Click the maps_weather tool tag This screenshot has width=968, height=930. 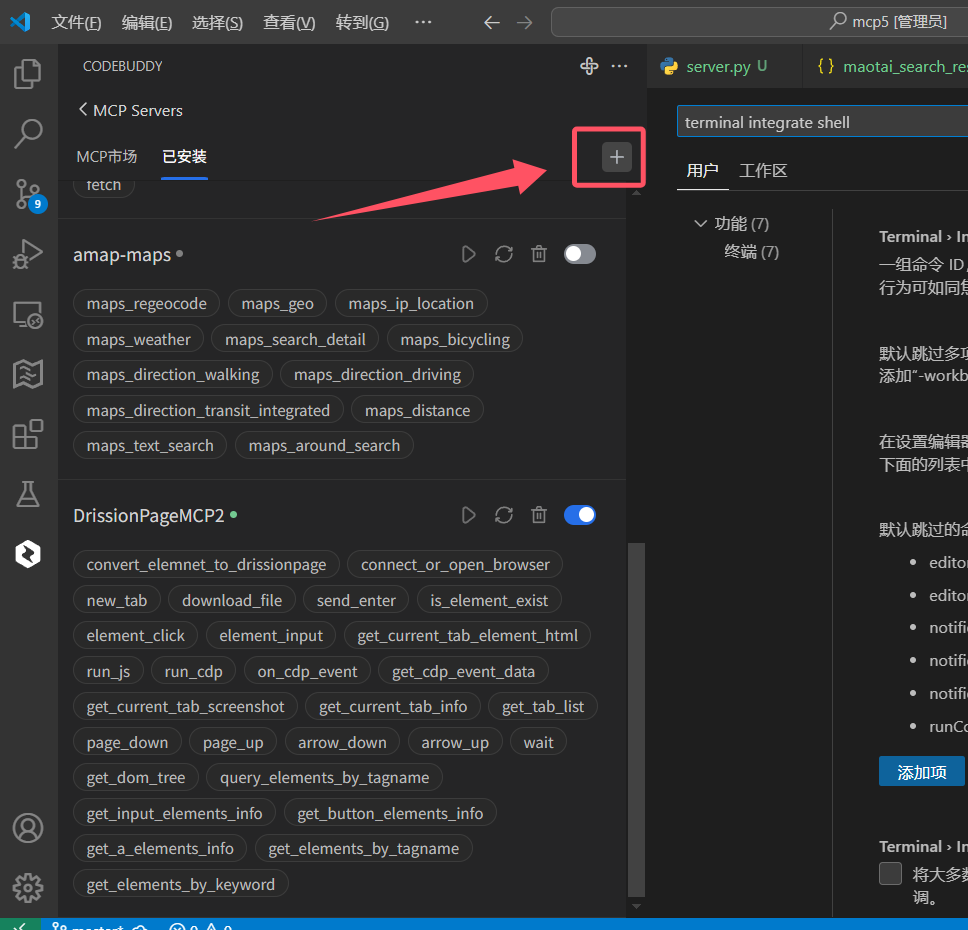[x=138, y=339]
